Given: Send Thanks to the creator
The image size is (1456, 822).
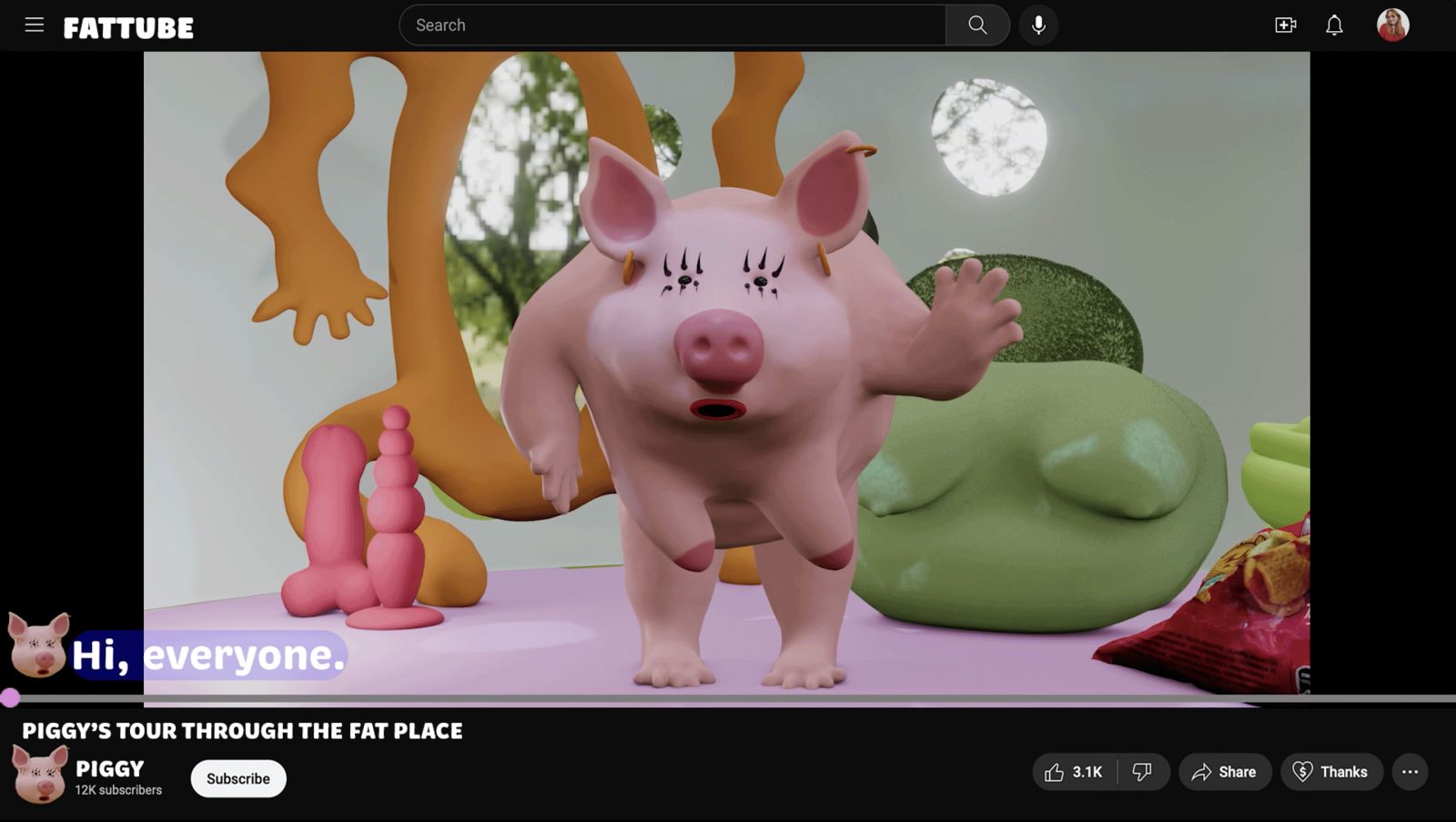Looking at the screenshot, I should 1331,772.
